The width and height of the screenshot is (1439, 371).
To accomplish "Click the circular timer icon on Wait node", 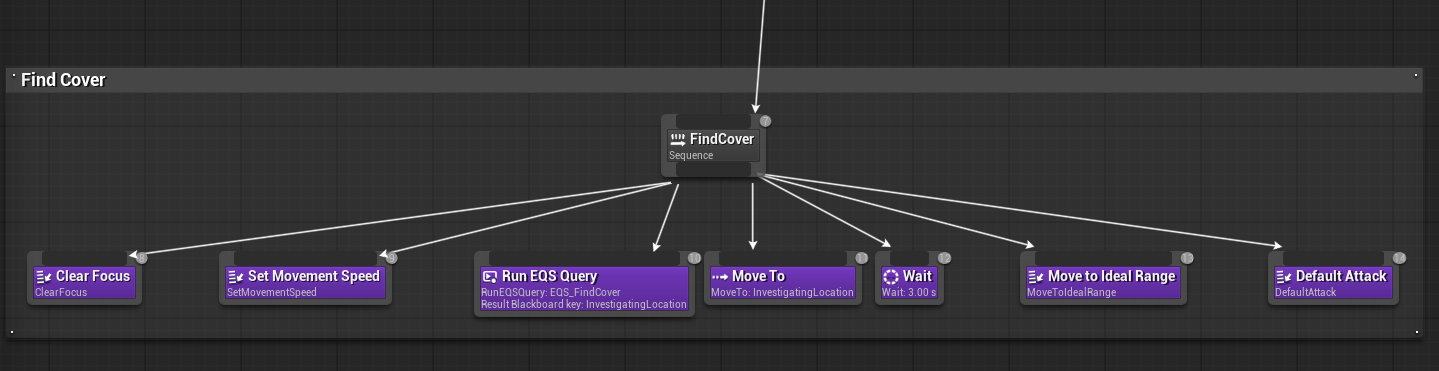I will (891, 277).
